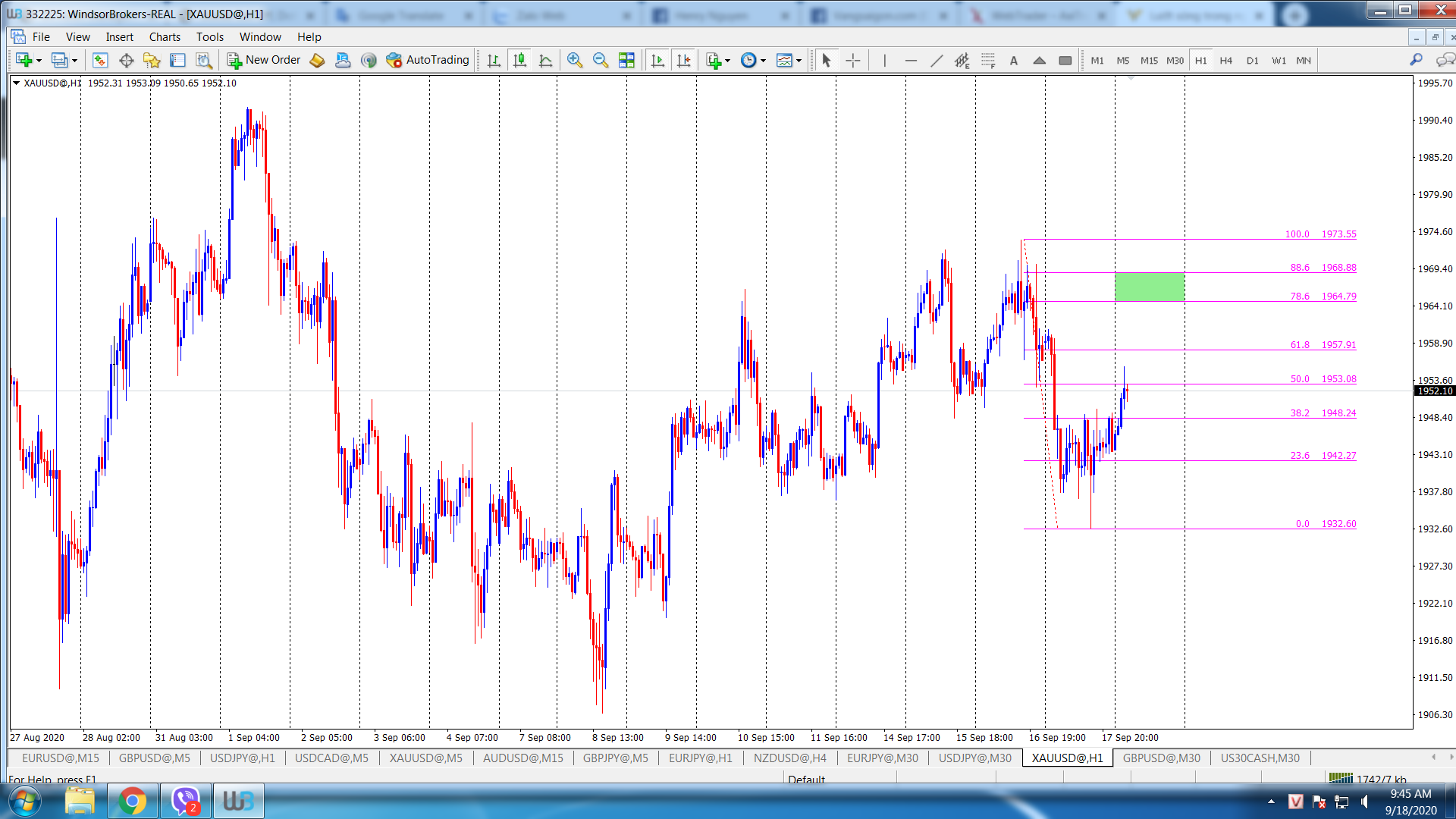Image resolution: width=1456 pixels, height=819 pixels.
Task: Draw a vertical line tool
Action: point(884,60)
